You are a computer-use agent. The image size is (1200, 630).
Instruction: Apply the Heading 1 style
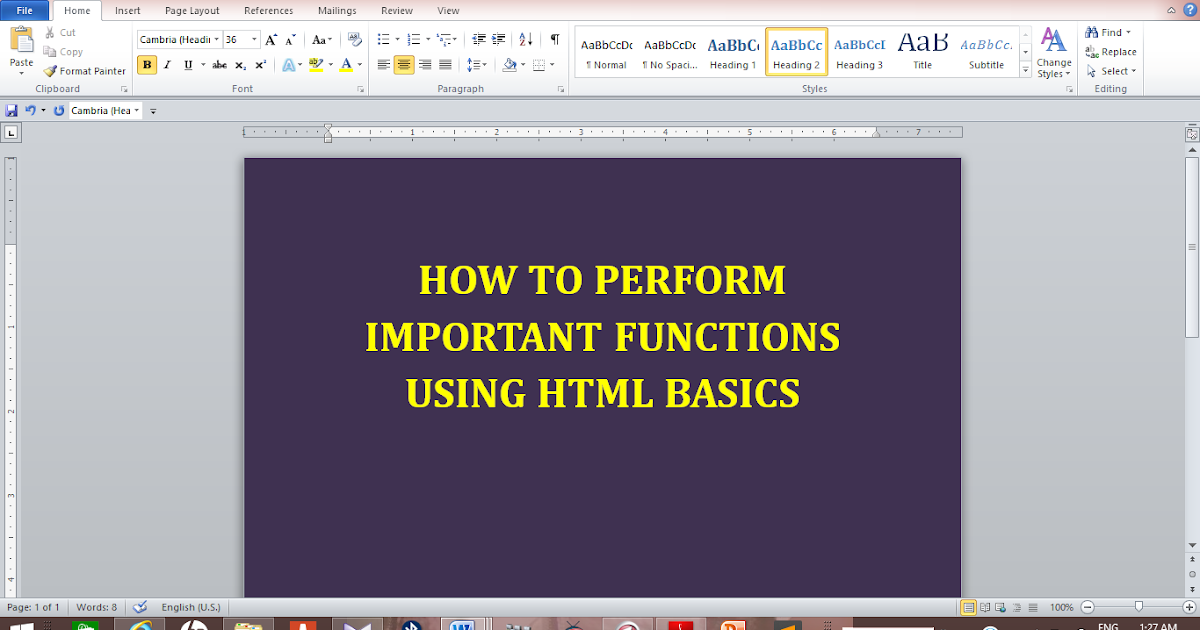(732, 52)
